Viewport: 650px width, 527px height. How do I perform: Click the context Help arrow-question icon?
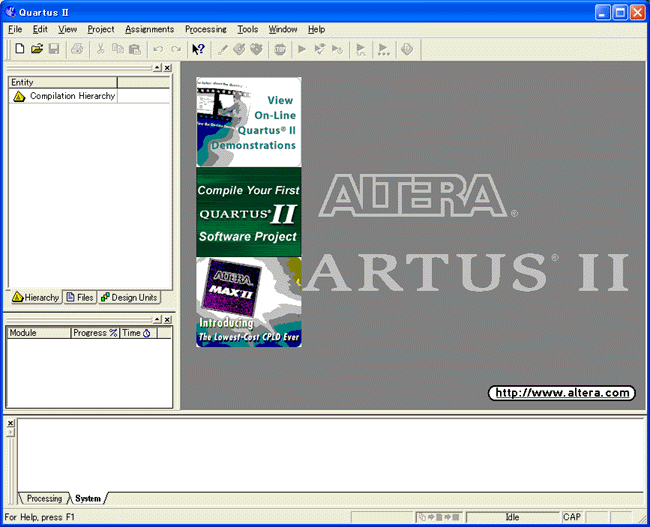tap(198, 48)
